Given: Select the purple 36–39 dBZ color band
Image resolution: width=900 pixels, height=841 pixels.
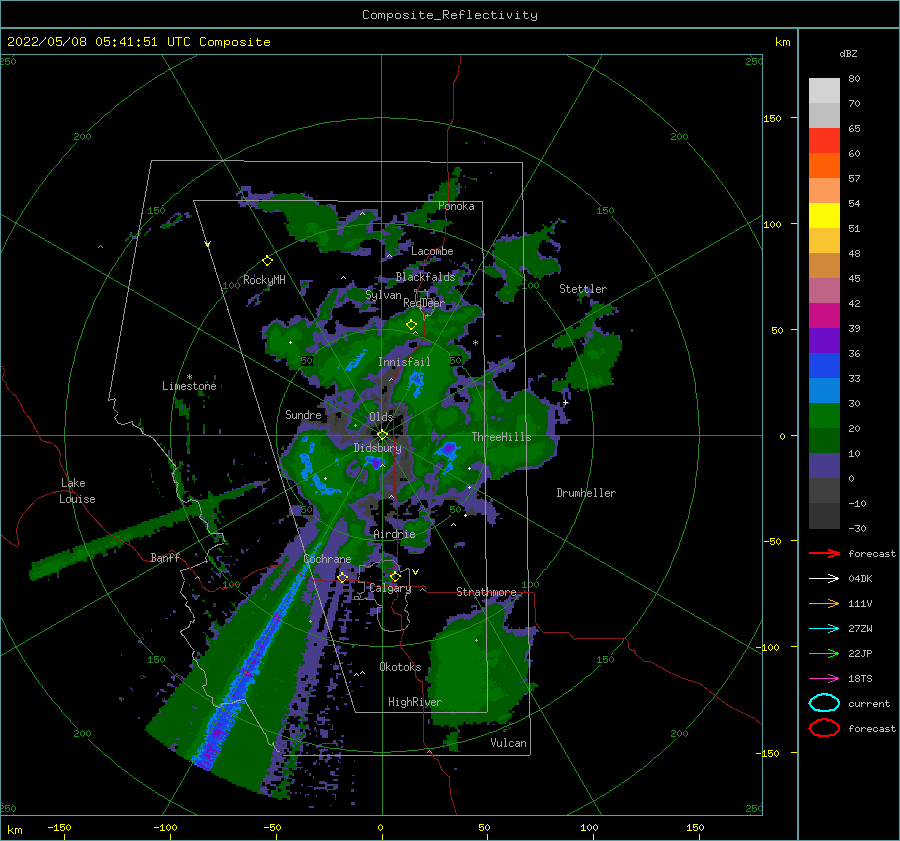Looking at the screenshot, I should tap(824, 341).
